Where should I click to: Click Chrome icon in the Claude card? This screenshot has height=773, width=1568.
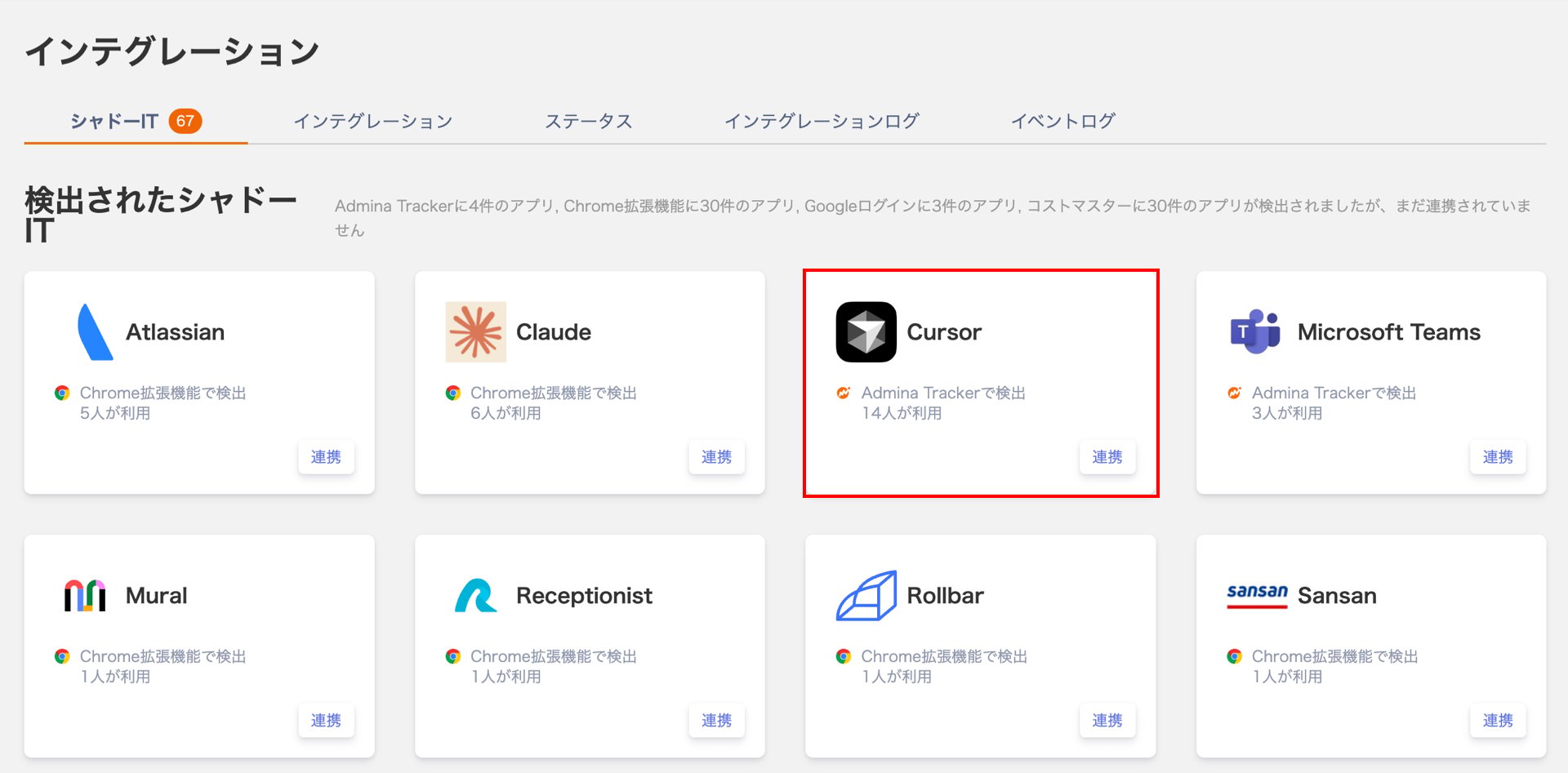(x=453, y=393)
